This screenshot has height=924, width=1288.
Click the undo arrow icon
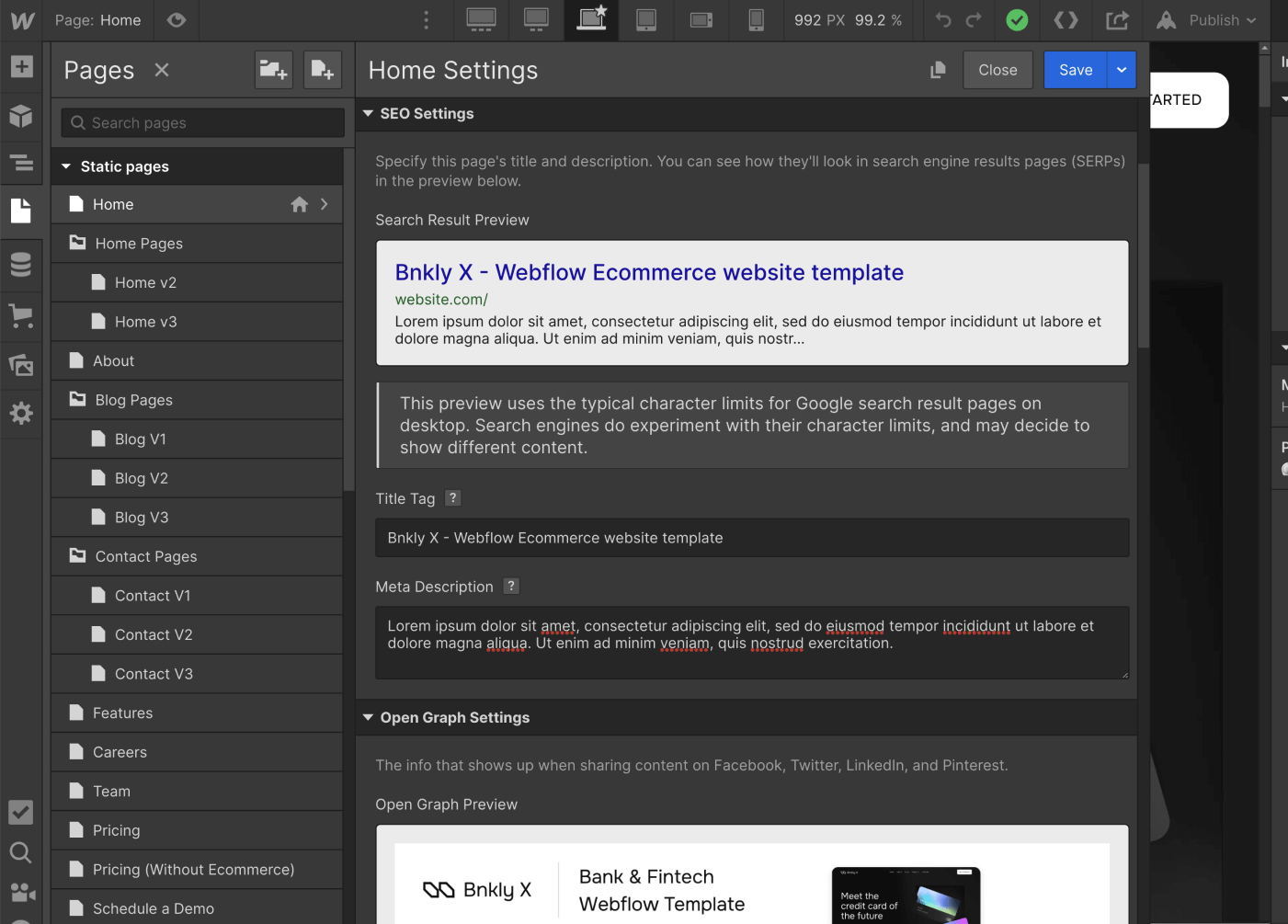[943, 20]
